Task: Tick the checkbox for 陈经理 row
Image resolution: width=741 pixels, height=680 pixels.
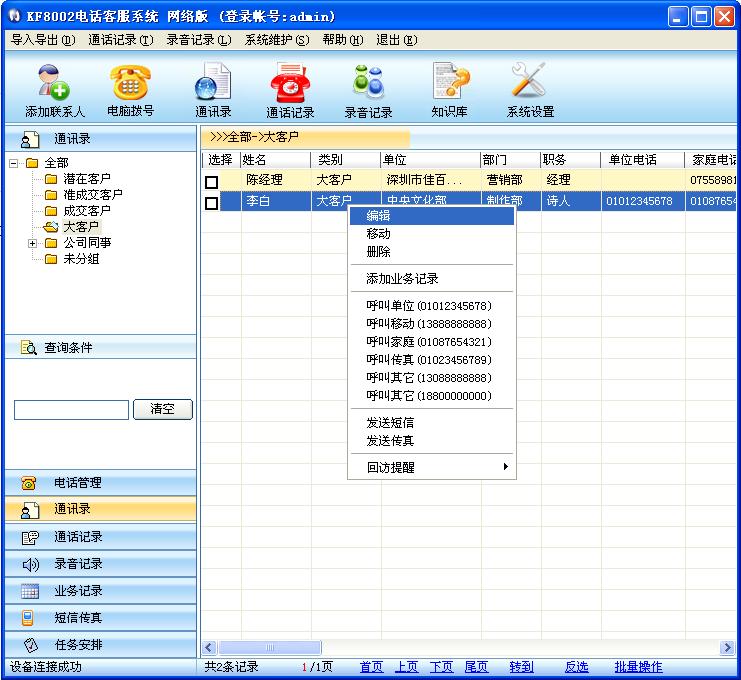Action: (x=212, y=182)
